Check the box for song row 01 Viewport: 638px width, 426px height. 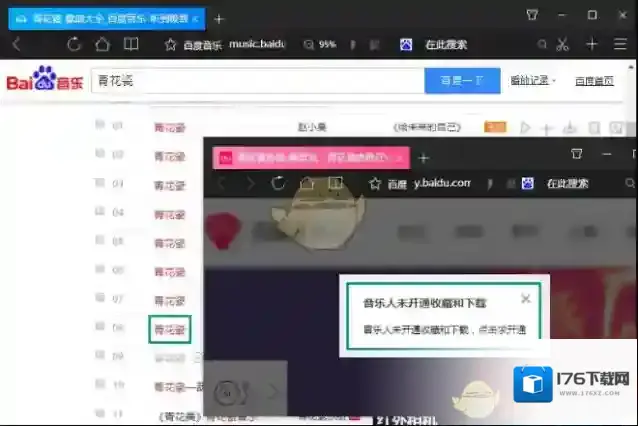point(100,124)
